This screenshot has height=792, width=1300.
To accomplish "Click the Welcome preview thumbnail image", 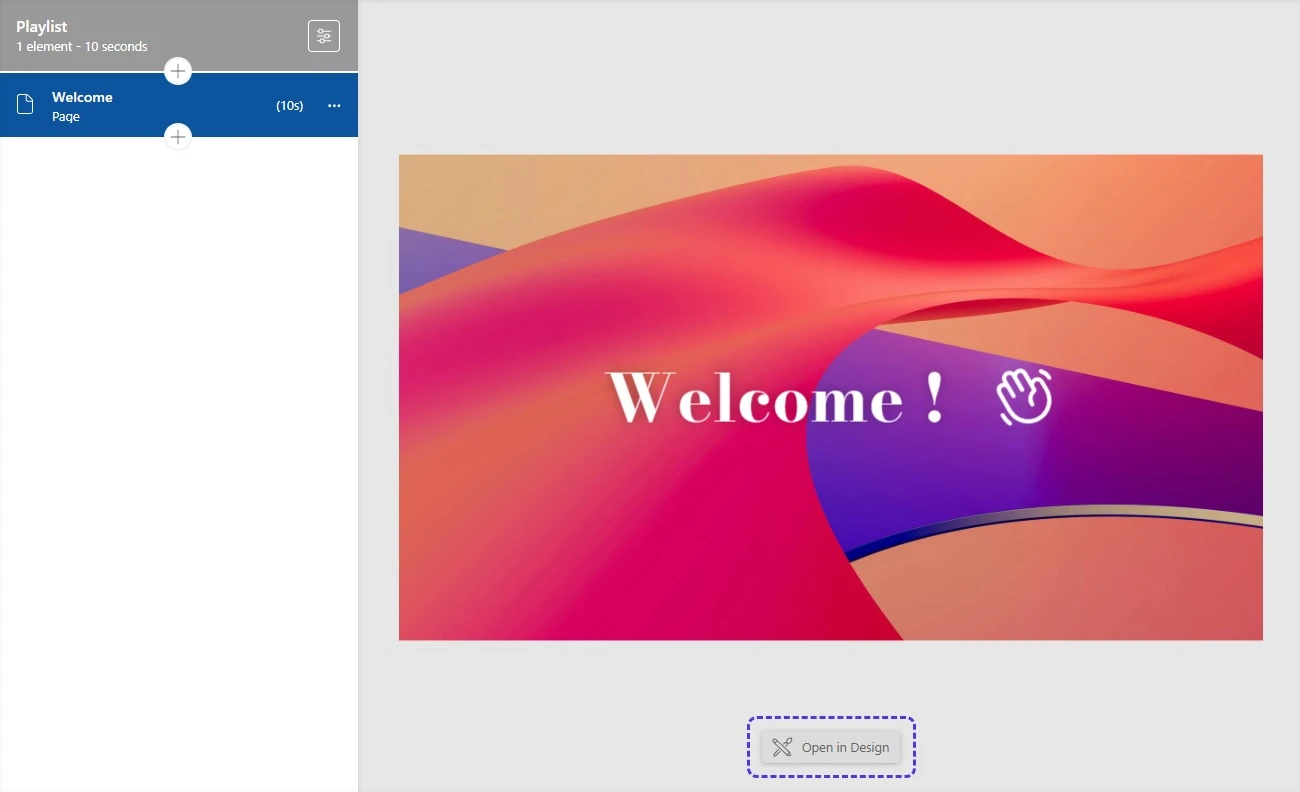I will tap(831, 397).
